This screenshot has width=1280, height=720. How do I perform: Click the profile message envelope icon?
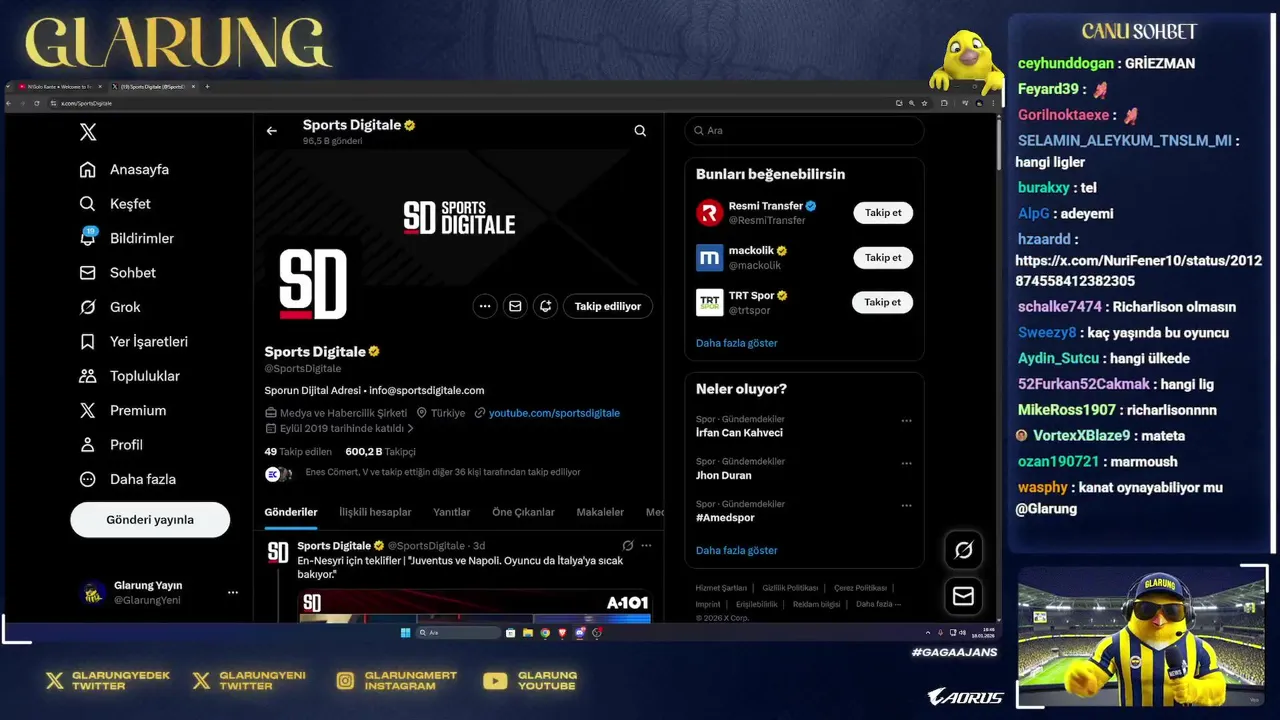coord(515,306)
